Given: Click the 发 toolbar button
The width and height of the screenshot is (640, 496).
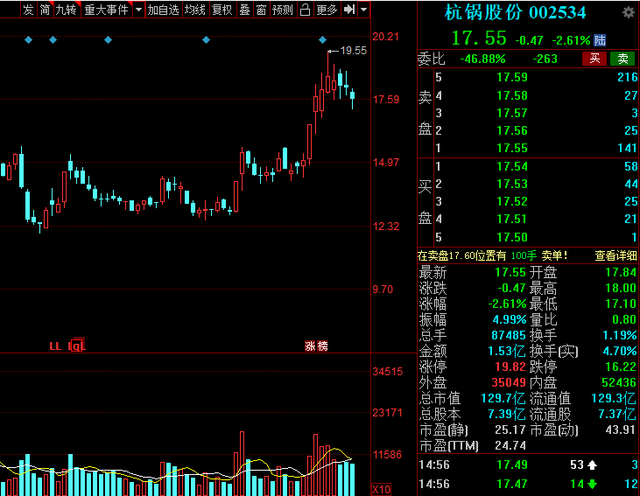Looking at the screenshot, I should click(28, 9).
